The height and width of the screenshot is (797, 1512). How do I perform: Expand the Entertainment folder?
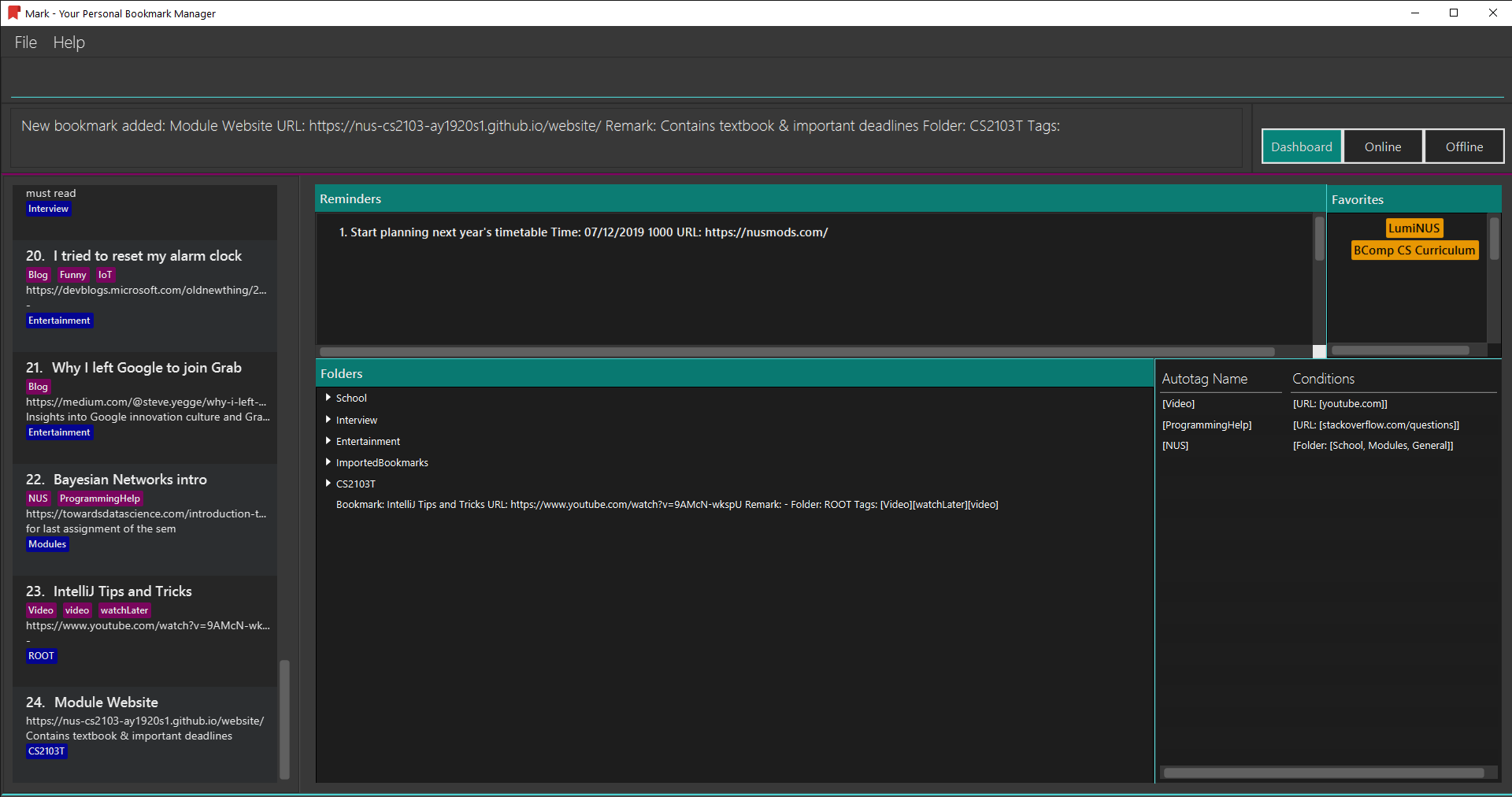click(328, 441)
